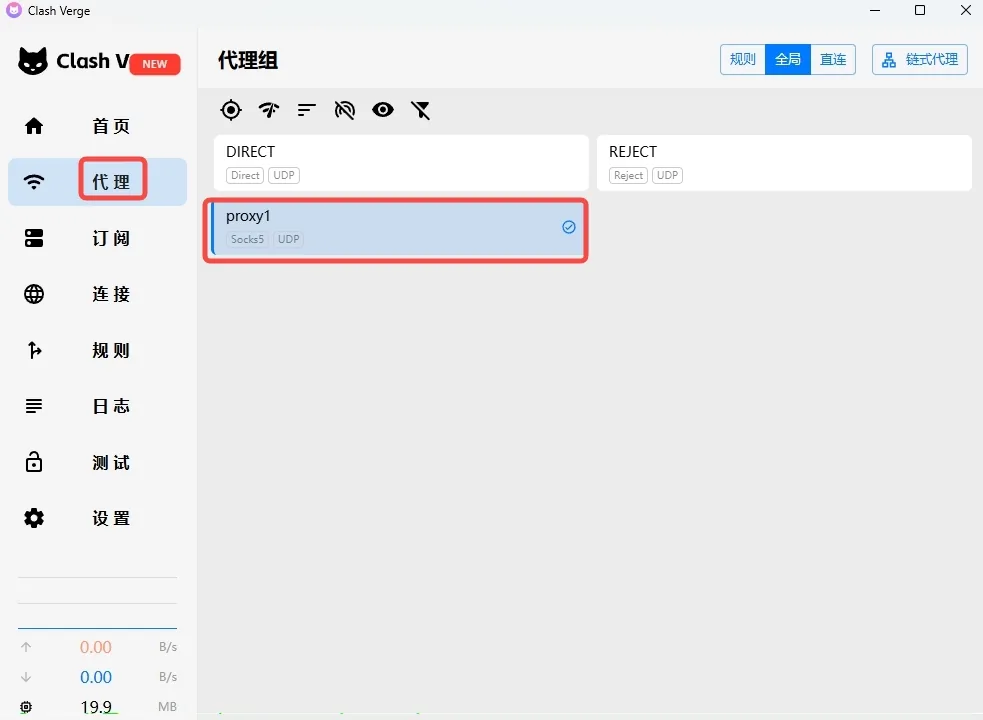Image resolution: width=983 pixels, height=720 pixels.
Task: Switch to 全局 global mode
Action: pyautogui.click(x=788, y=60)
